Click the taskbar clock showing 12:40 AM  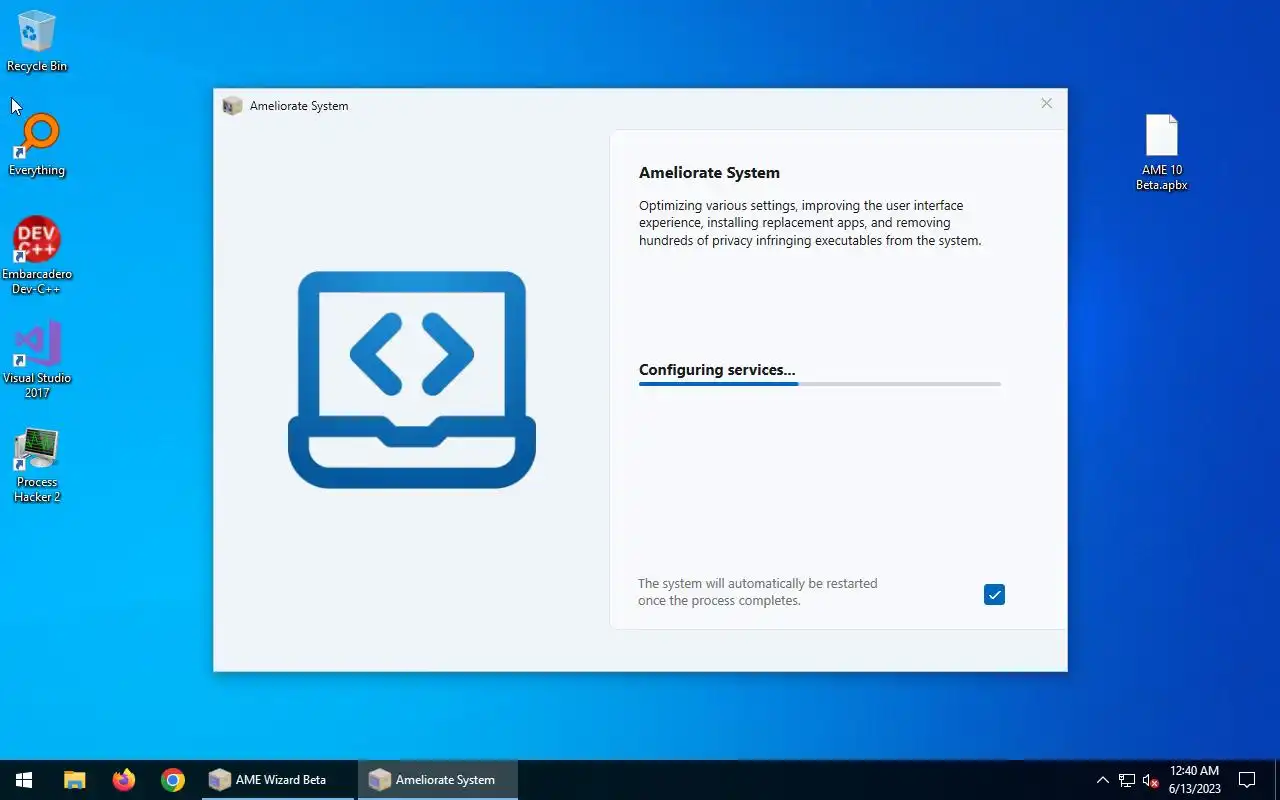coord(1195,780)
